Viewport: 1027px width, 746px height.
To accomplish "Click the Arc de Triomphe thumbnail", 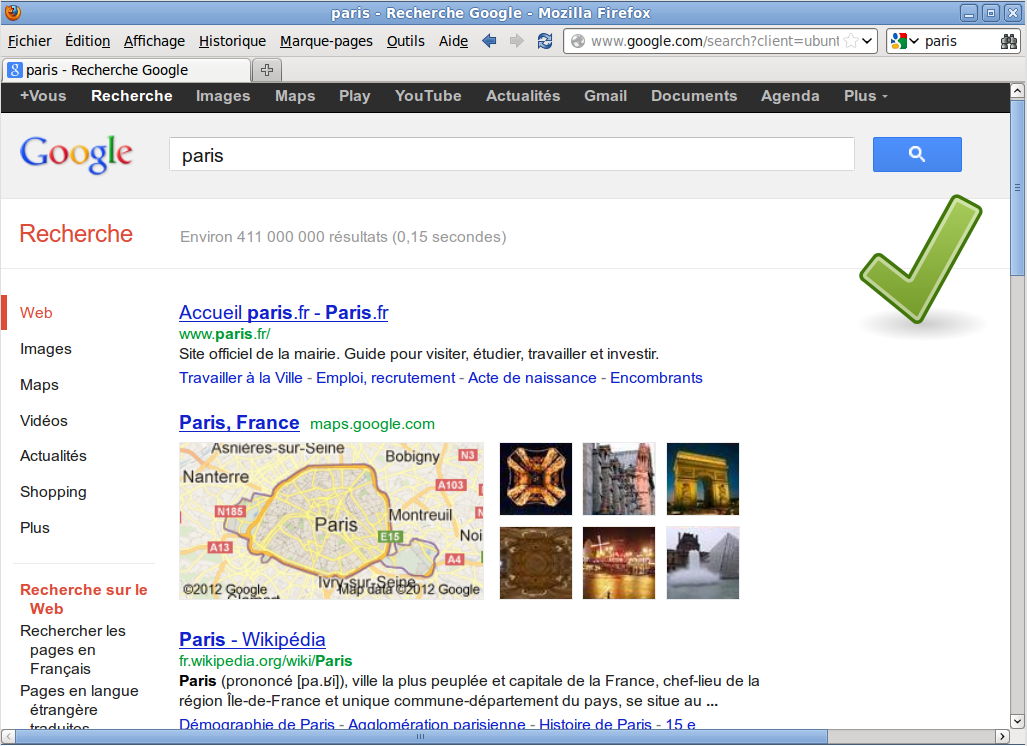I will (703, 479).
